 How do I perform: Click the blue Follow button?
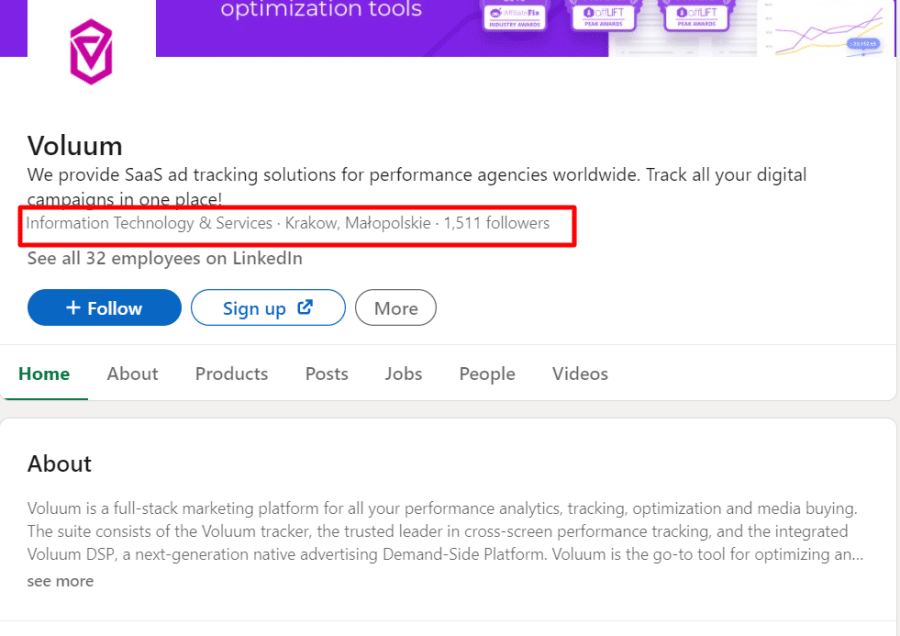pyautogui.click(x=104, y=308)
